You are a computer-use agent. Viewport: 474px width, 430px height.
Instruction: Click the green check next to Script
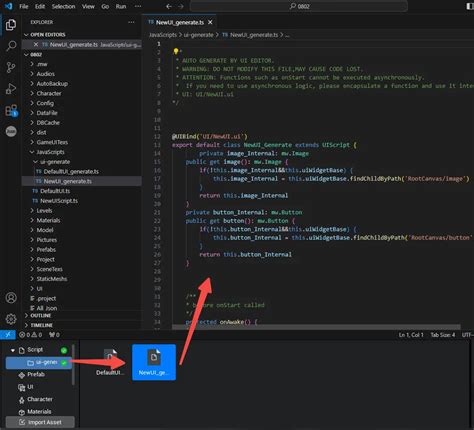[64, 350]
